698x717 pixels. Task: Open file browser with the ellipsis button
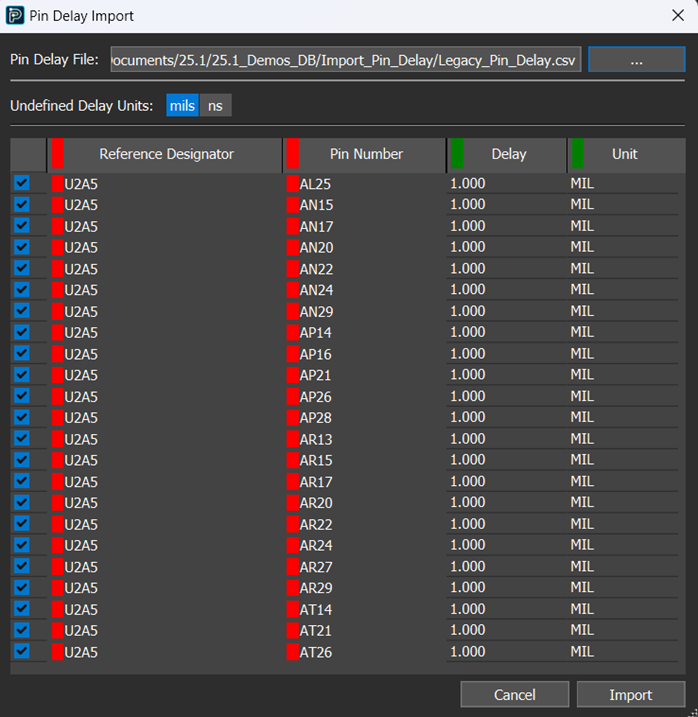pyautogui.click(x=636, y=60)
